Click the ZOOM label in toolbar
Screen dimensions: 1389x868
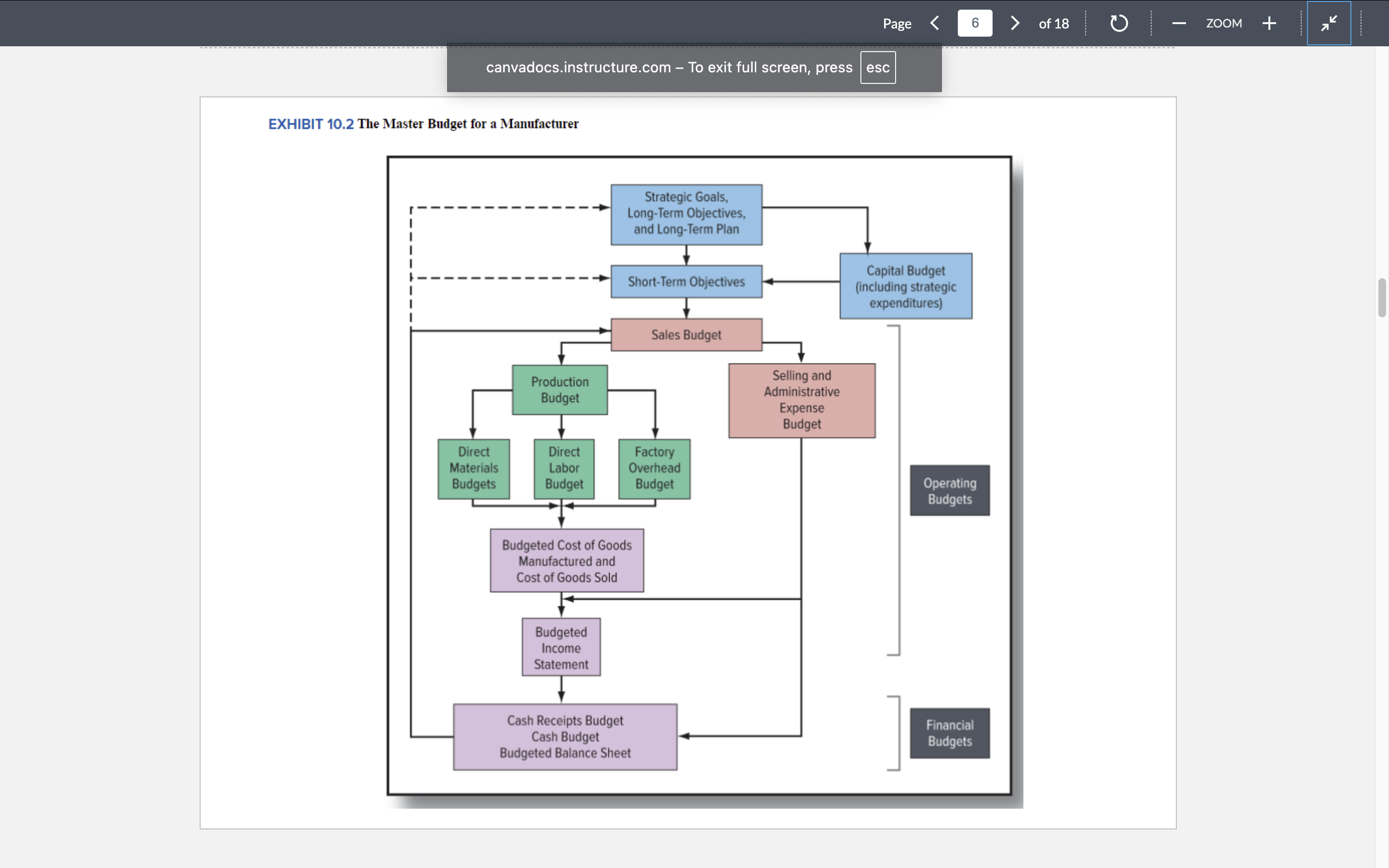click(x=1224, y=23)
